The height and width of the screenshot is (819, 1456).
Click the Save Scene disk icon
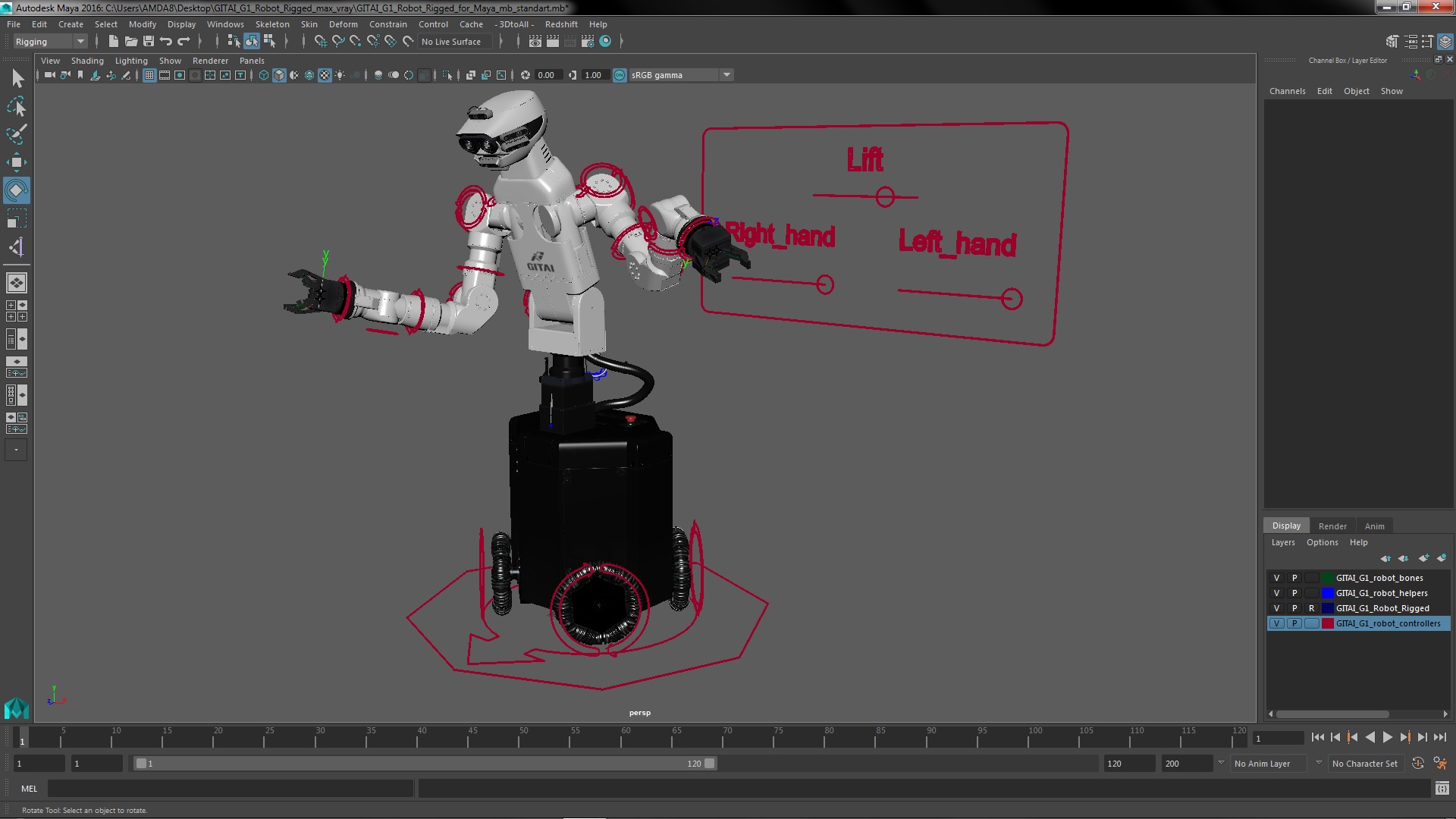coord(149,42)
